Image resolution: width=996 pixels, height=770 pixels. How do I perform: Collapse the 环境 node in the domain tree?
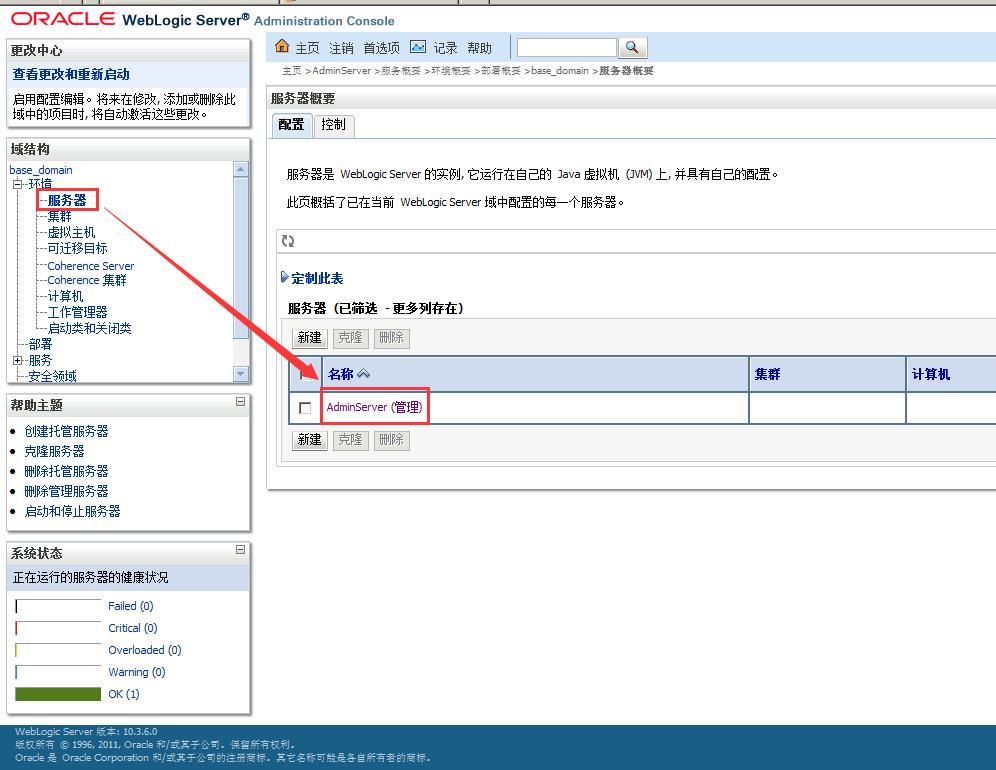(x=18, y=184)
